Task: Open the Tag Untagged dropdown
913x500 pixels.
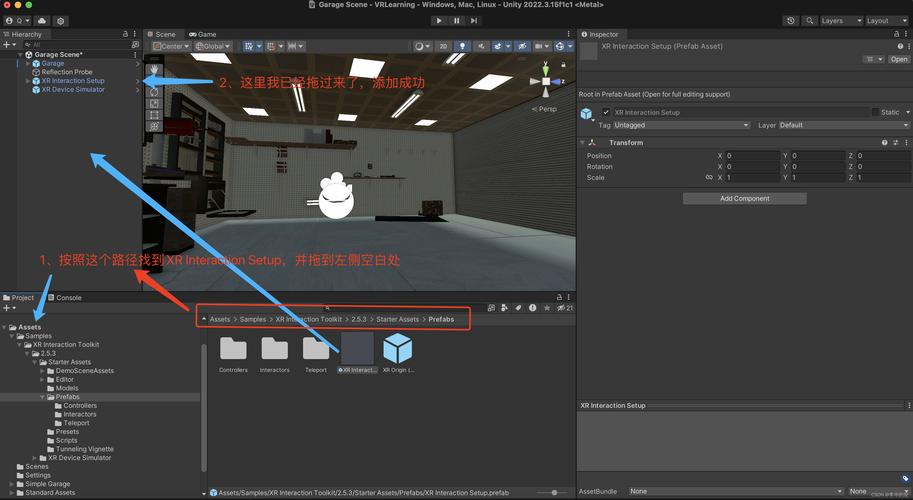Action: pos(681,125)
